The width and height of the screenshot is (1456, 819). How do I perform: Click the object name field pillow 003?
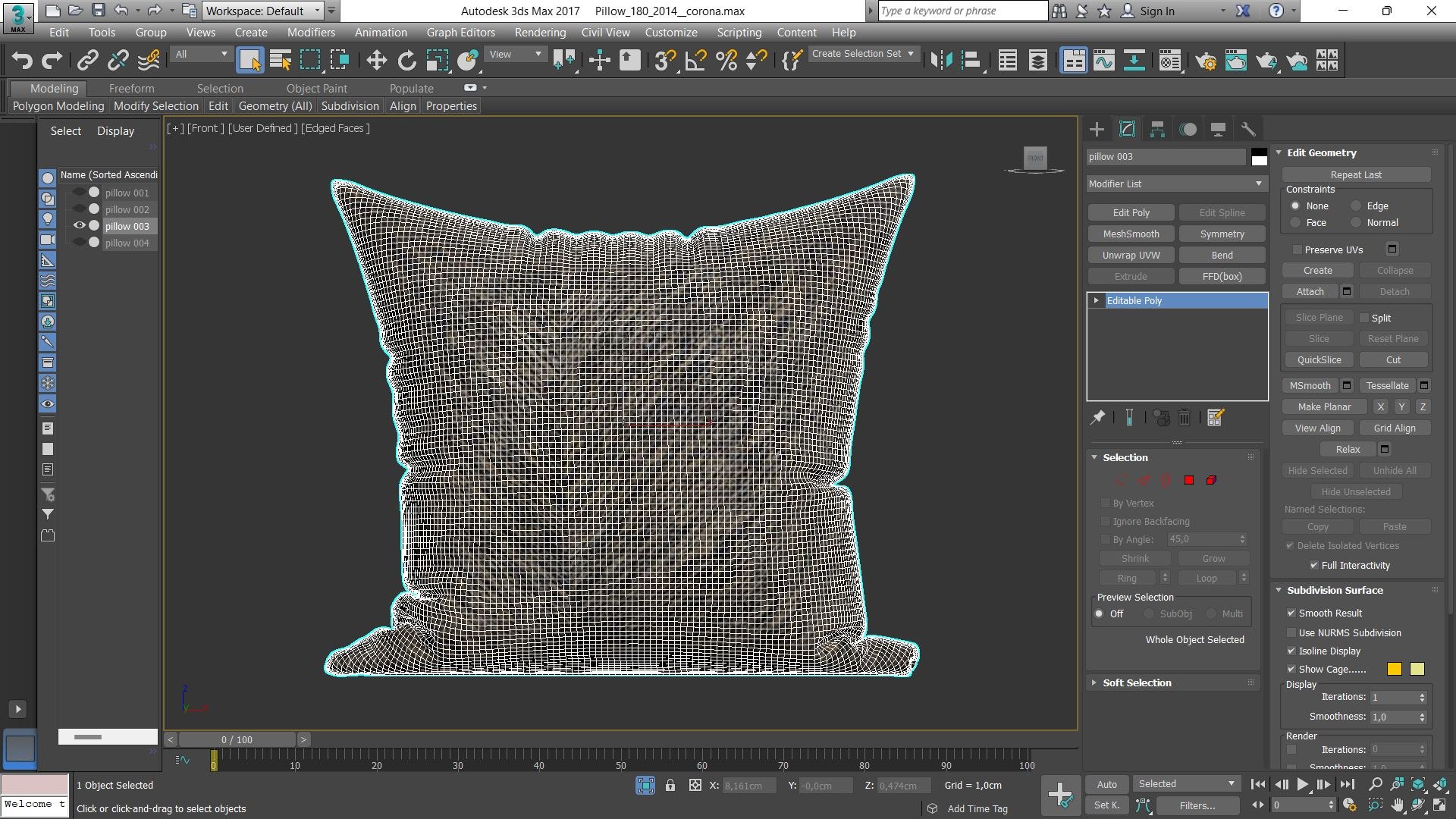1166,157
